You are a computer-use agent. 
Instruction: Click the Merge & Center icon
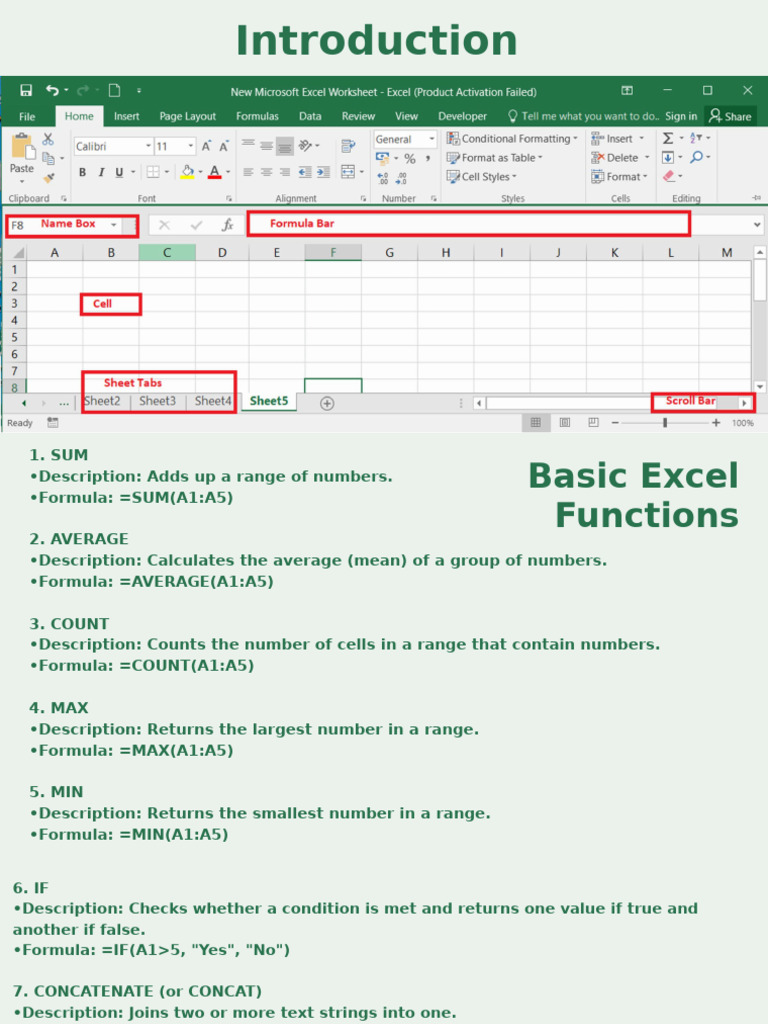point(348,172)
